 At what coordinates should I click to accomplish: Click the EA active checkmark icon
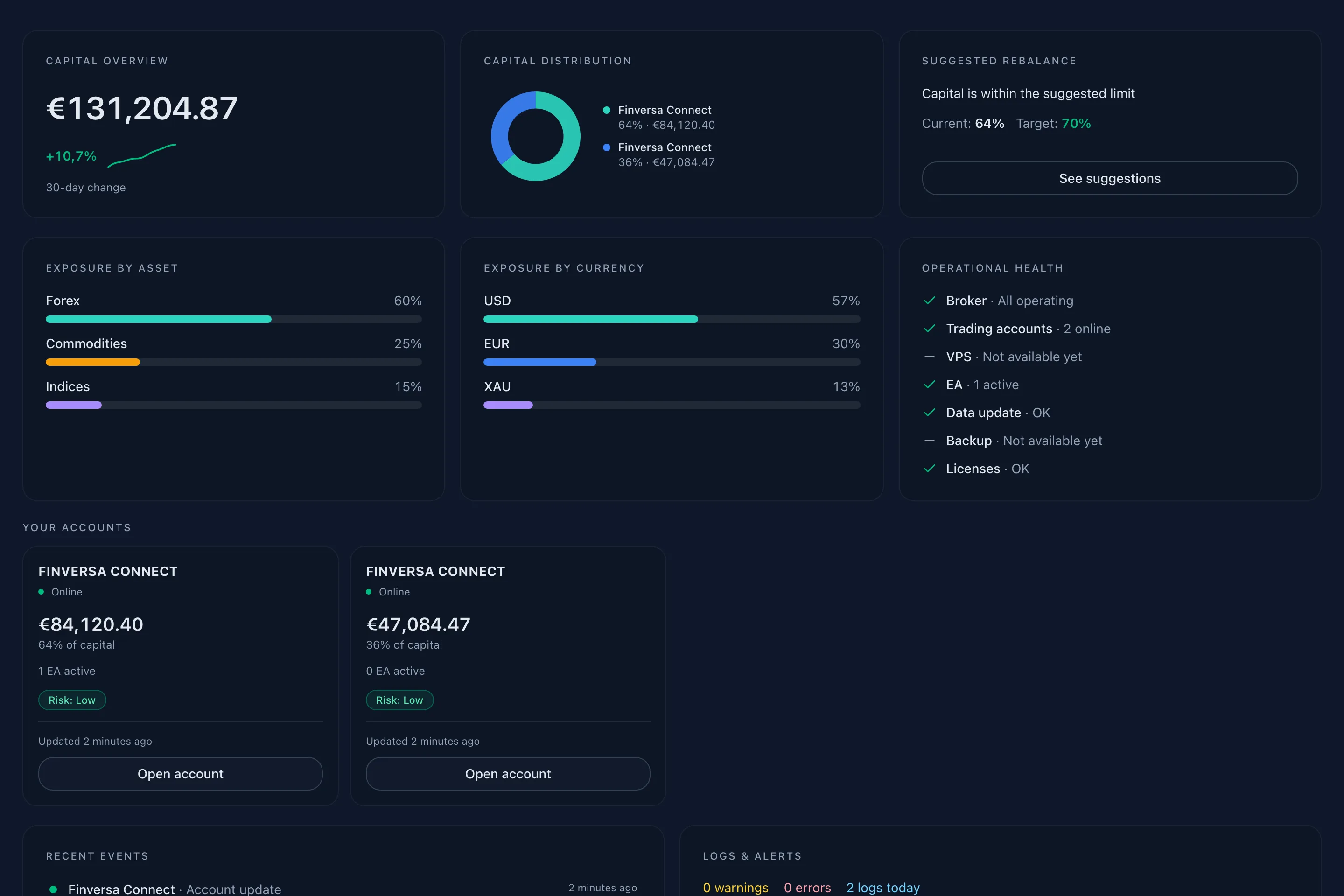929,385
